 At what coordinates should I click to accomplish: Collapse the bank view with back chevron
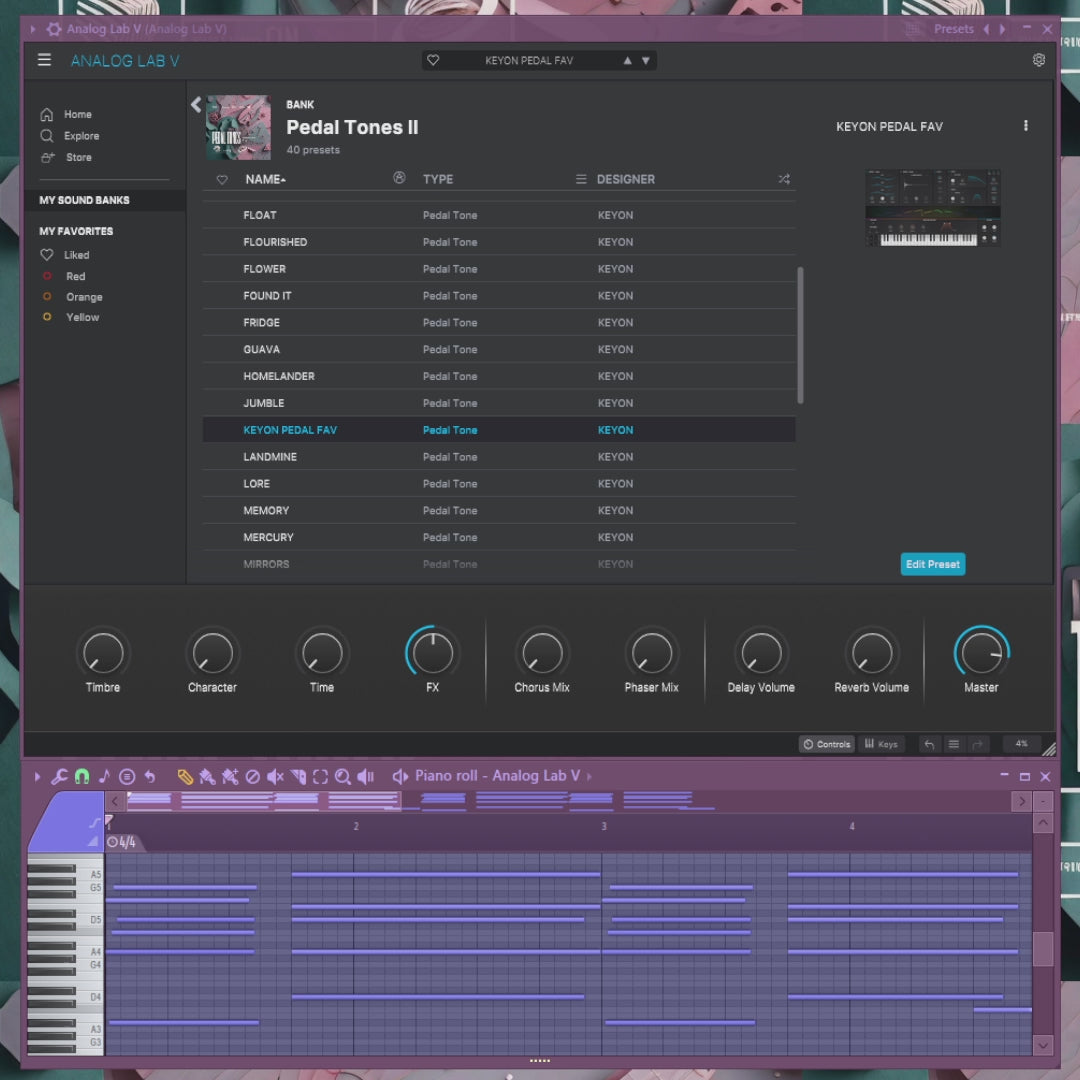[196, 104]
